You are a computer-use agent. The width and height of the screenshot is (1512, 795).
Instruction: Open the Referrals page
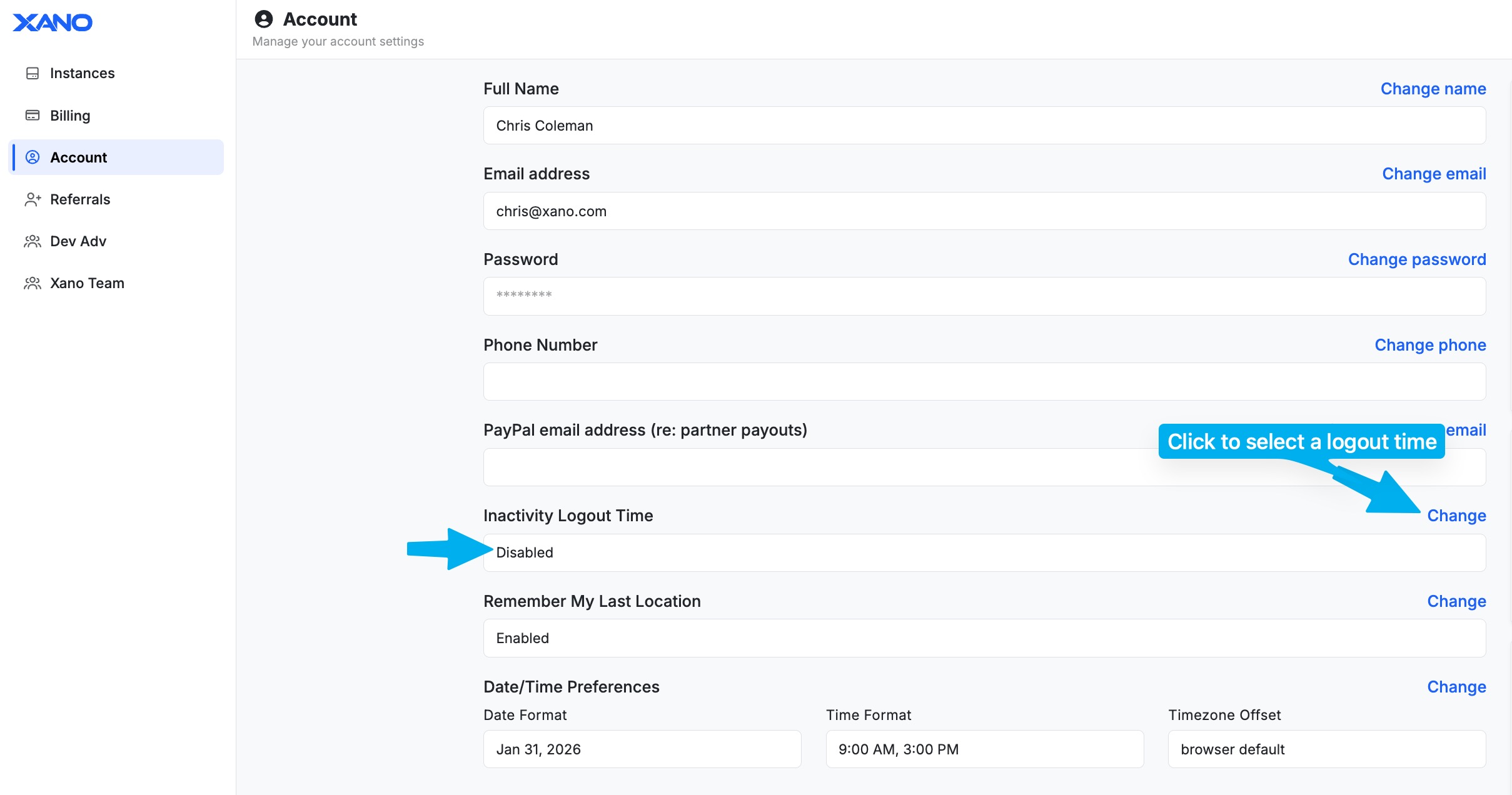pyautogui.click(x=116, y=199)
